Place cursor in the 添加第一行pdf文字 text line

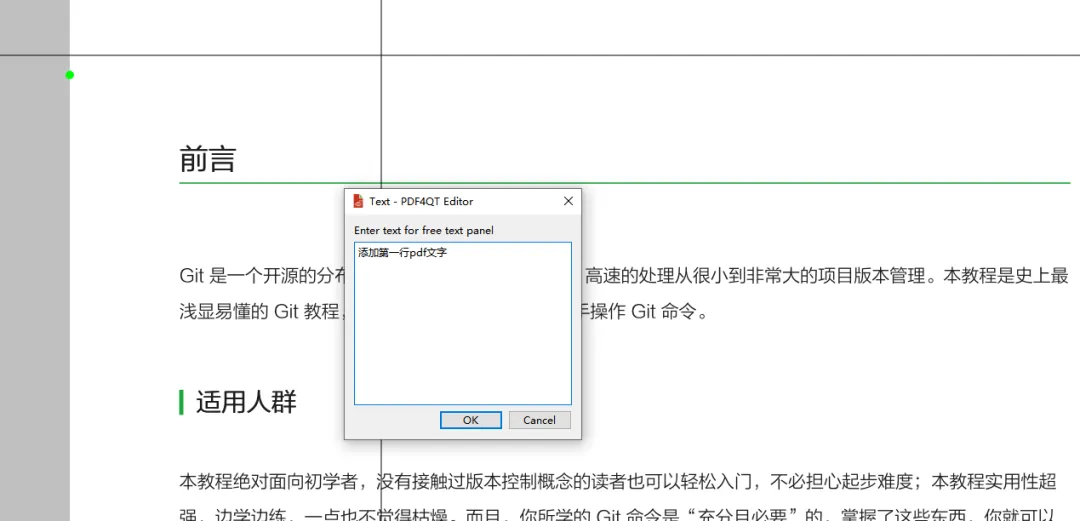click(402, 253)
